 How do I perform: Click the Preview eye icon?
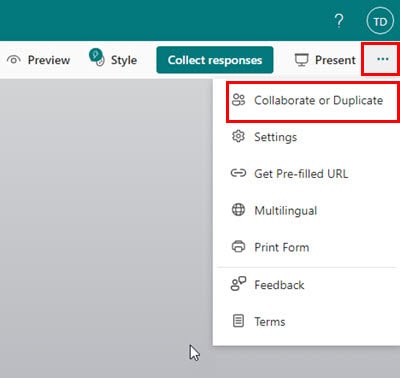pyautogui.click(x=14, y=60)
